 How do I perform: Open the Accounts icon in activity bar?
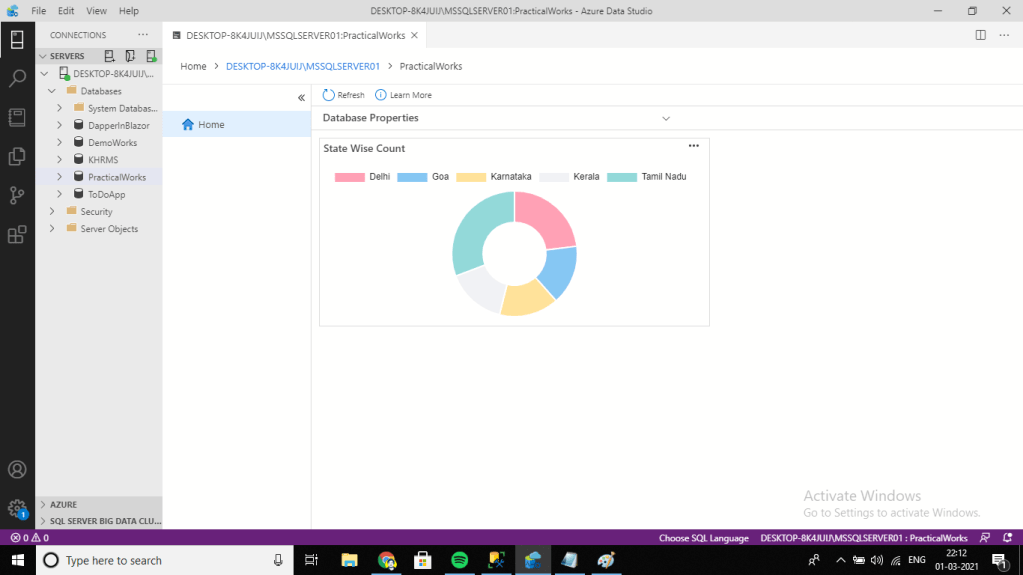(x=17, y=469)
